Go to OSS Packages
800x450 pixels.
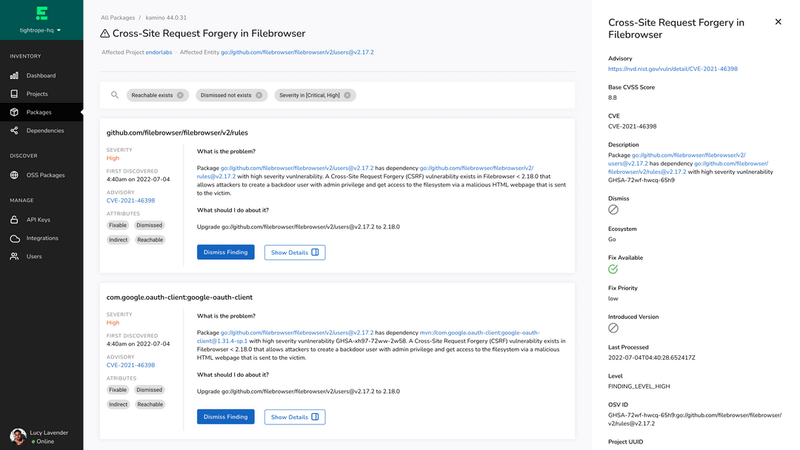45,175
